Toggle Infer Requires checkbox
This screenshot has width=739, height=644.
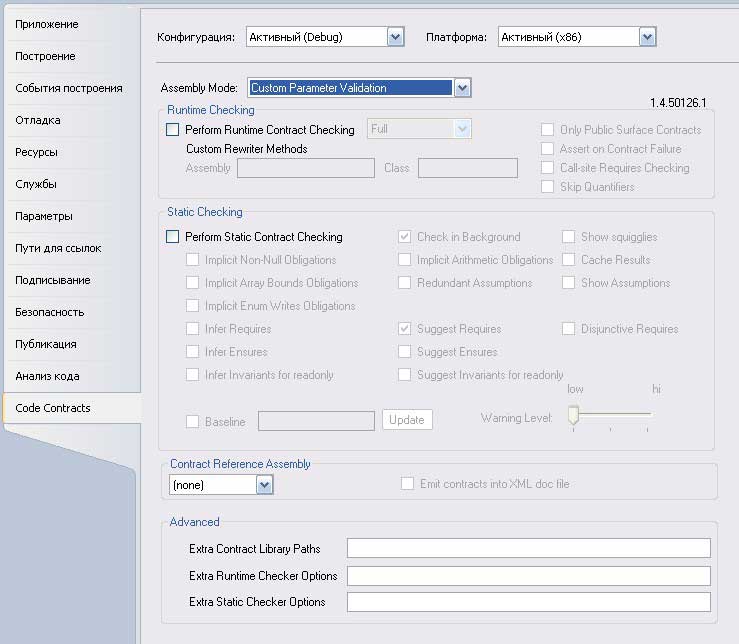pyautogui.click(x=192, y=329)
